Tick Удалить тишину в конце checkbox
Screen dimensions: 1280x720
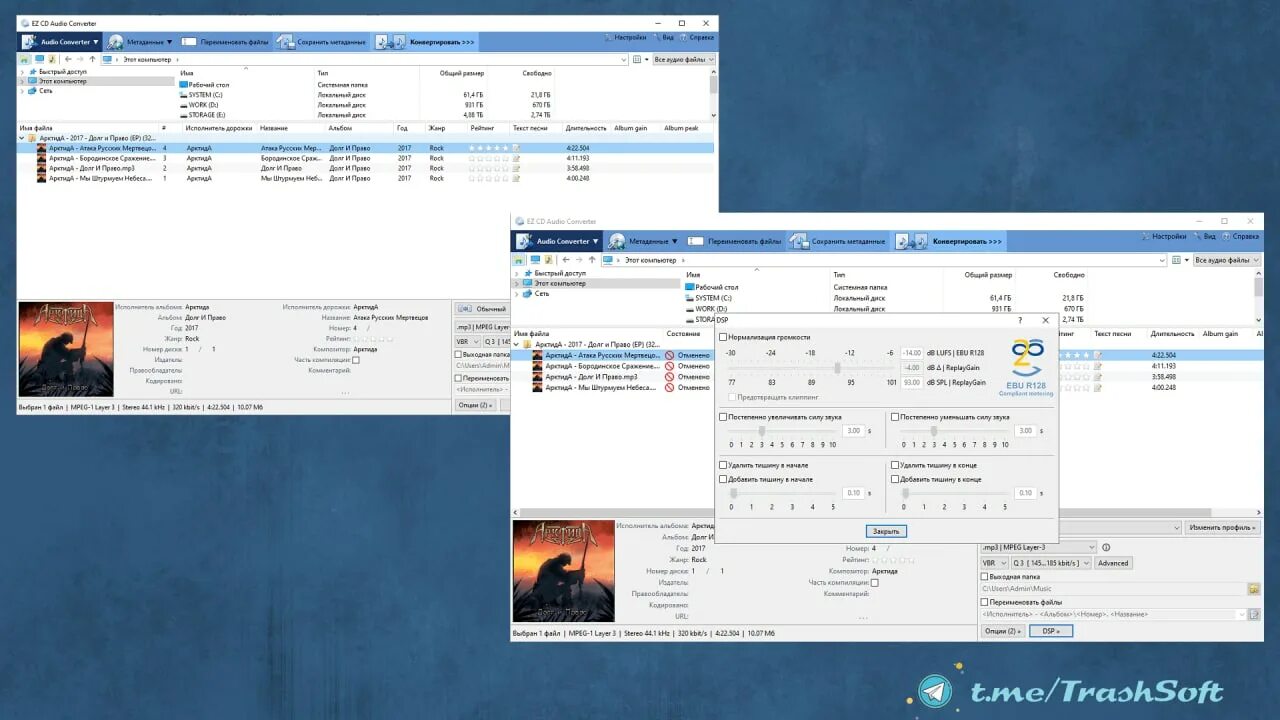pyautogui.click(x=895, y=465)
